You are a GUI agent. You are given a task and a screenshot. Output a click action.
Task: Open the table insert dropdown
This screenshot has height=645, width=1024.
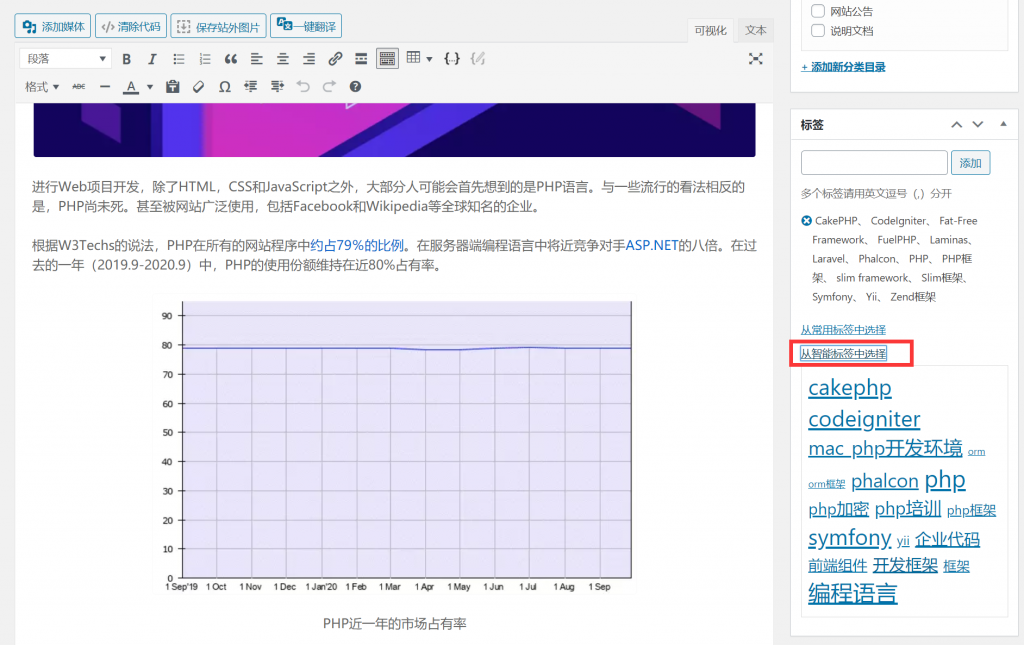(420, 58)
